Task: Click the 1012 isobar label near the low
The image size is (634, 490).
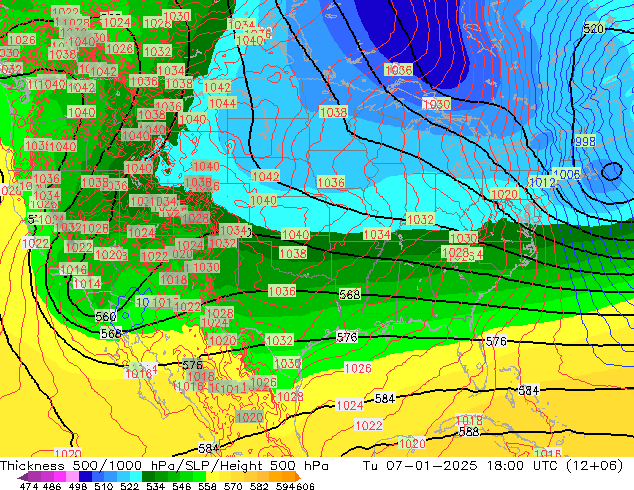Action: (x=541, y=183)
